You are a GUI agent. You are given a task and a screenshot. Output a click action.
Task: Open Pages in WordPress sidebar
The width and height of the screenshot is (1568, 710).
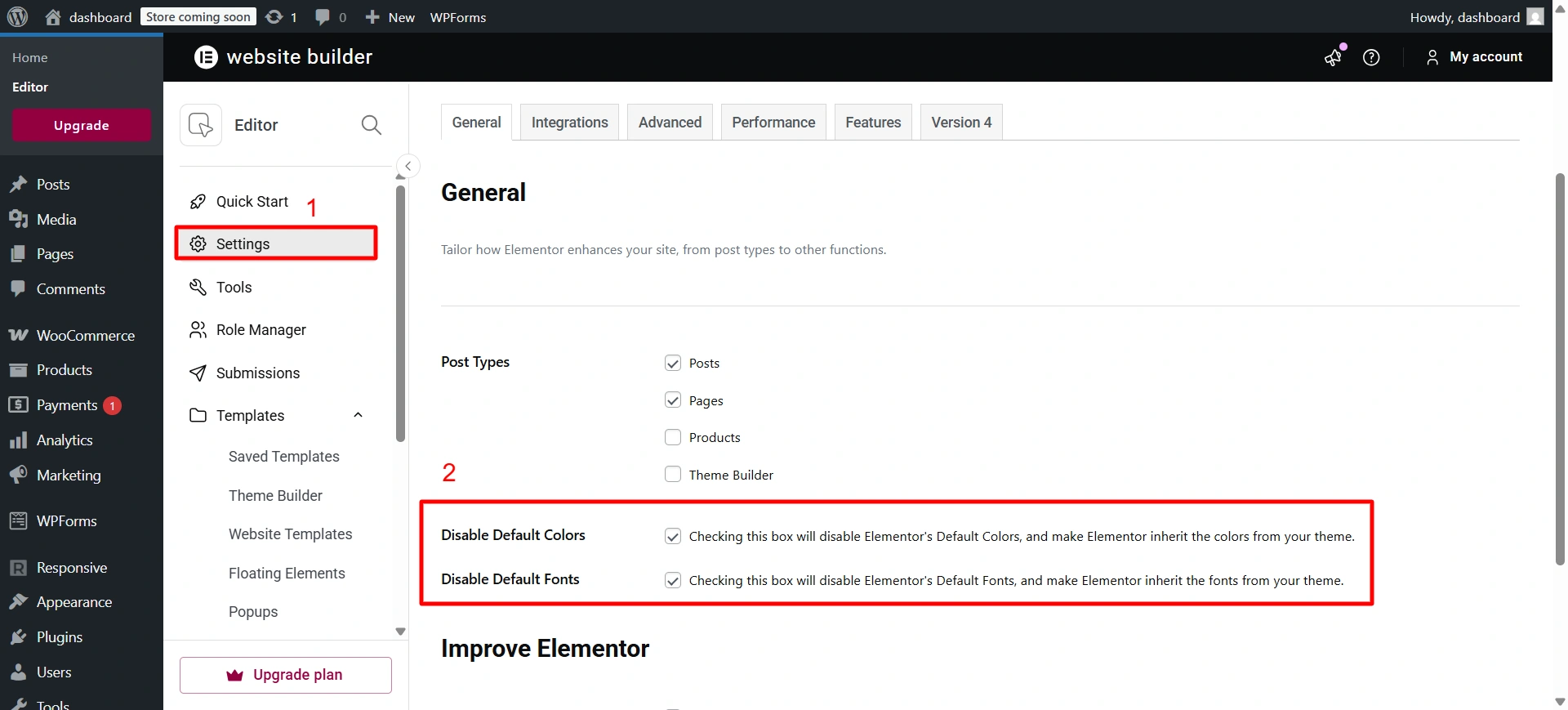click(x=55, y=254)
